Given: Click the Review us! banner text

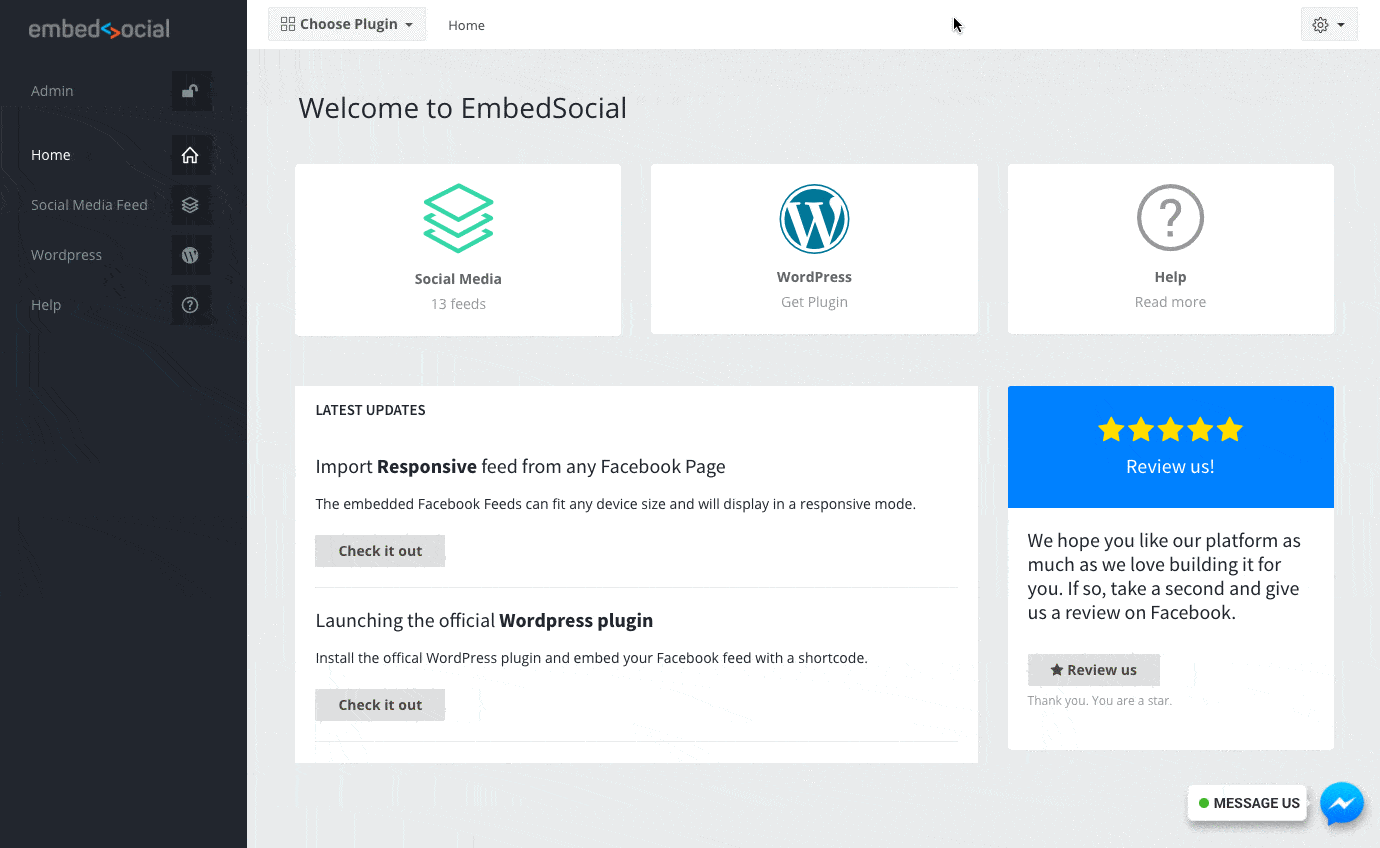Looking at the screenshot, I should (1170, 467).
